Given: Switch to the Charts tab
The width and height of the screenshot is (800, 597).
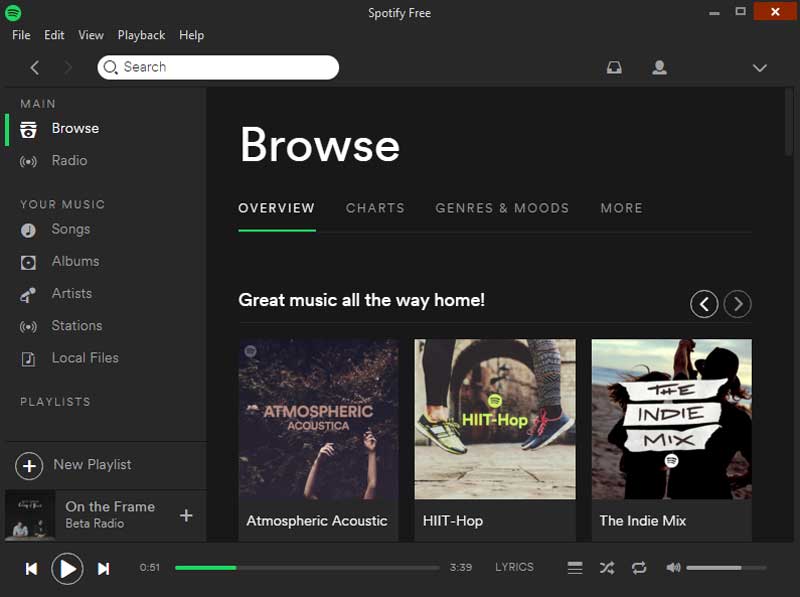Looking at the screenshot, I should [x=375, y=208].
